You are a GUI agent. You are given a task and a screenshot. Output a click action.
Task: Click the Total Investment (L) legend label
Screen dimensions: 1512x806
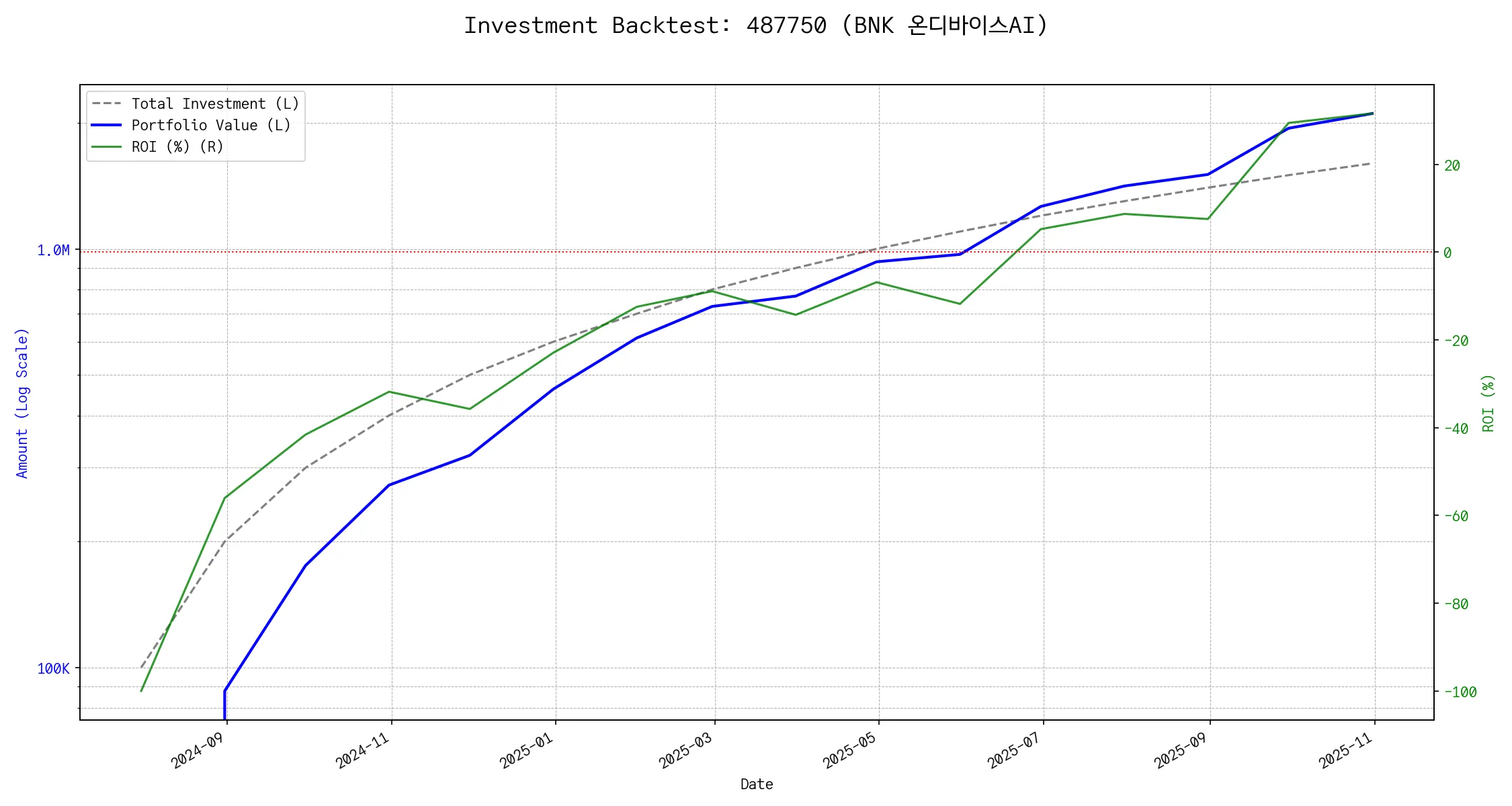click(215, 104)
